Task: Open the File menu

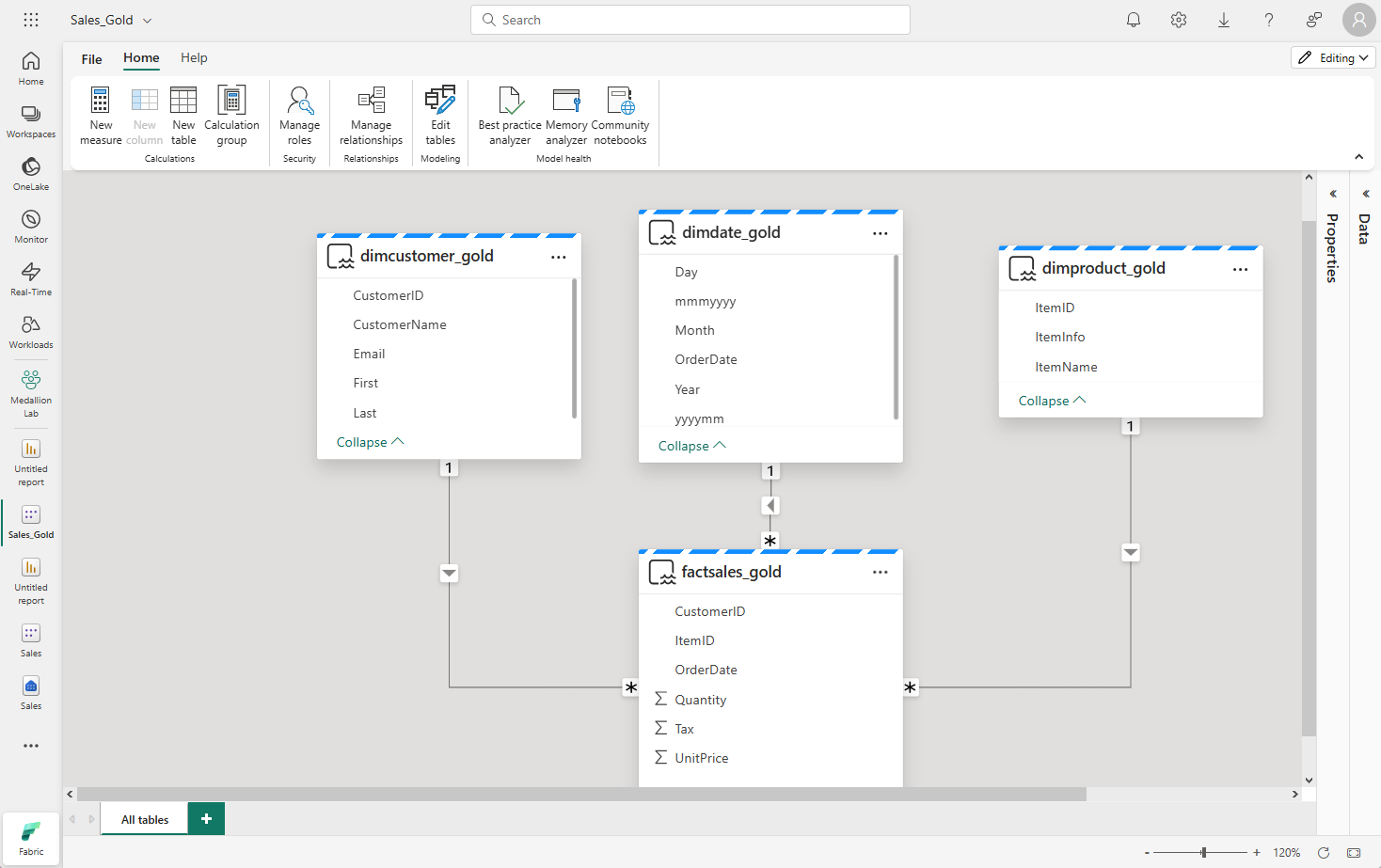Action: click(90, 57)
